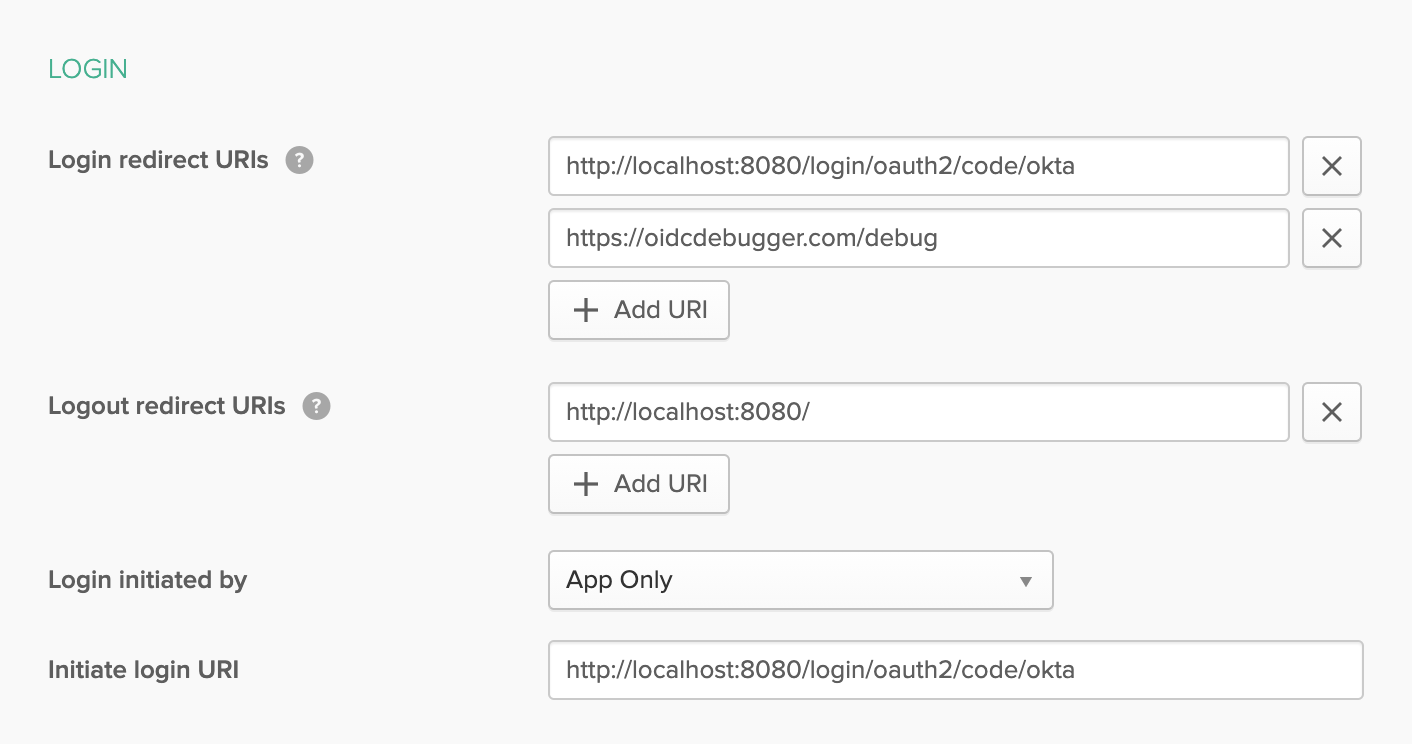1412x744 pixels.
Task: Click the Login initiated by label
Action: coord(147,580)
